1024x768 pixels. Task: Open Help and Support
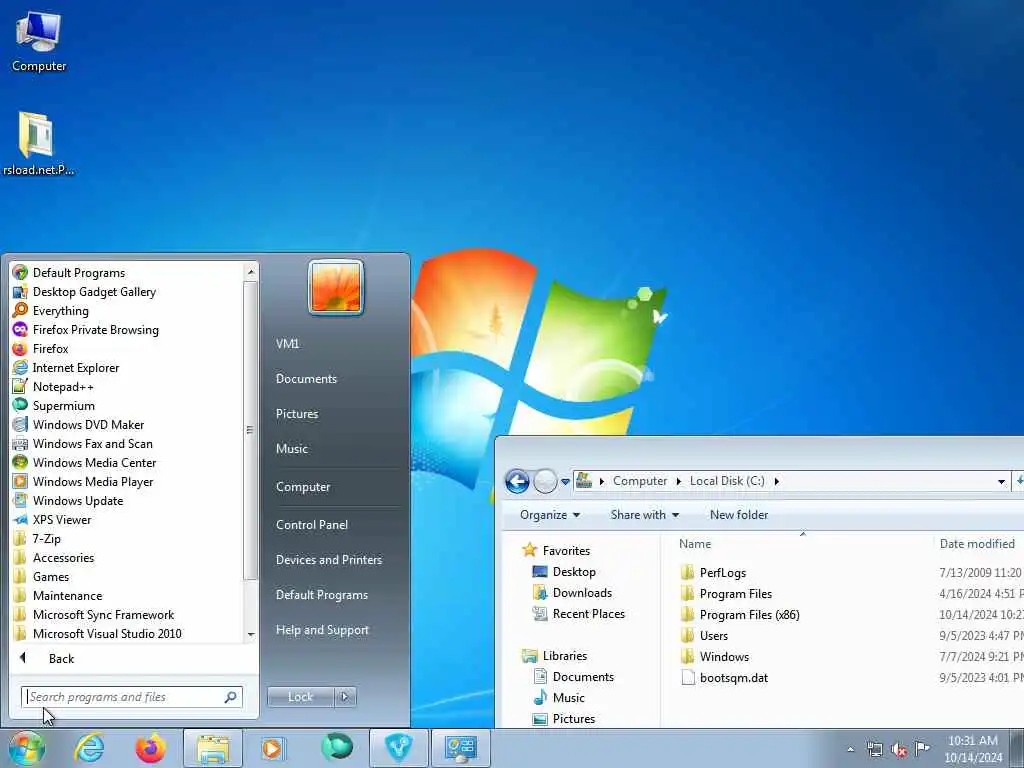322,630
